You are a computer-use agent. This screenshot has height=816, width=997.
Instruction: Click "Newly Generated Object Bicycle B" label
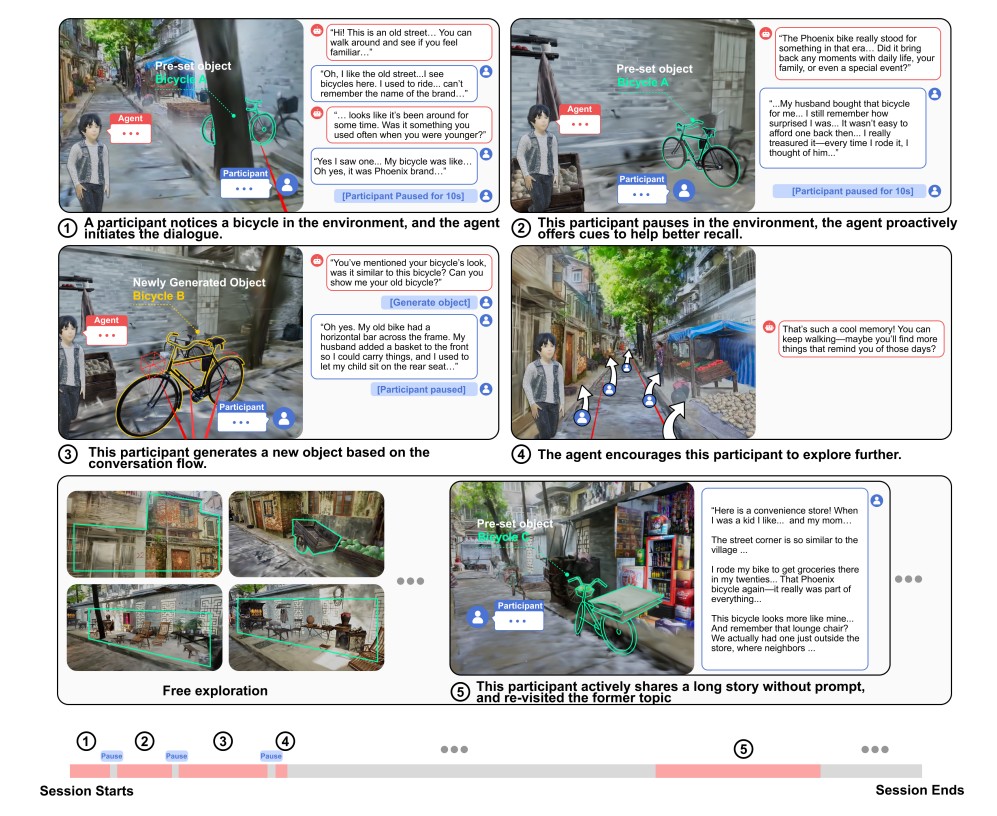pyautogui.click(x=199, y=289)
